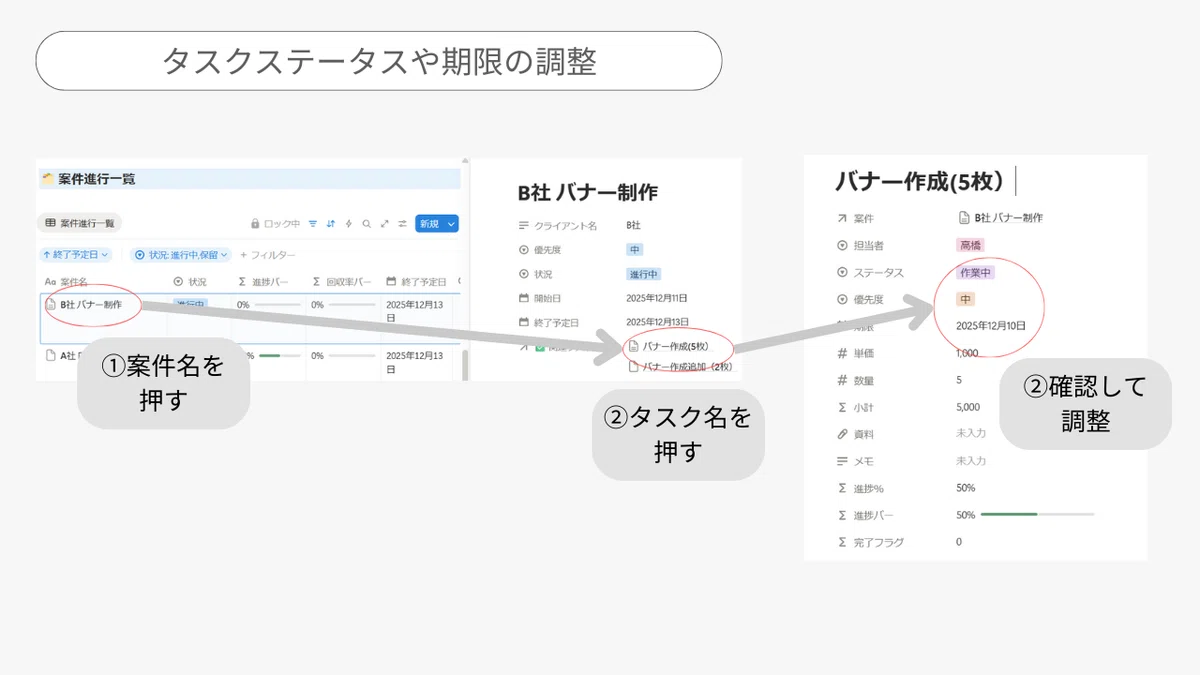Click the 50% progress bar in 進捗バー property
Screen dimensions: 1200x675
point(1038,515)
